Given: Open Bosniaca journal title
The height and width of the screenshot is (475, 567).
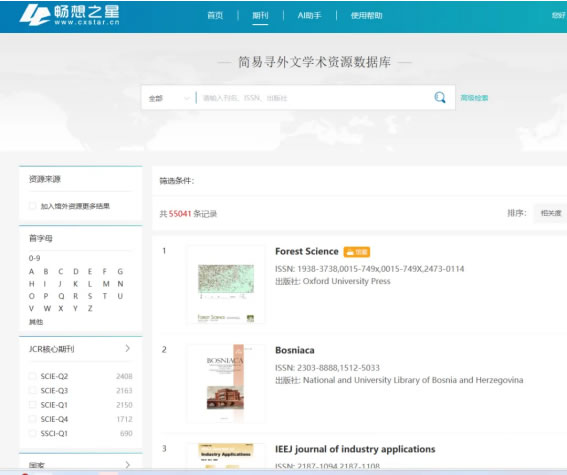Looking at the screenshot, I should (295, 350).
